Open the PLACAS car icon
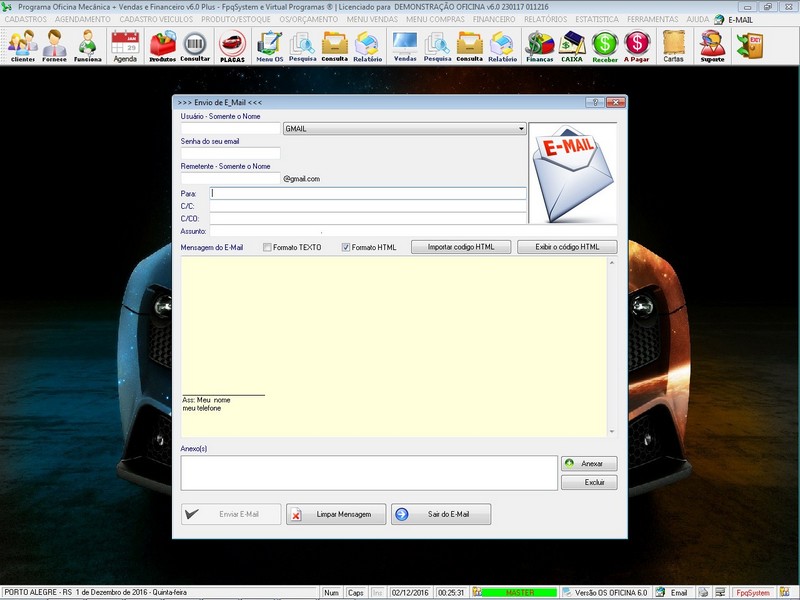Image resolution: width=800 pixels, height=600 pixels. pos(232,45)
